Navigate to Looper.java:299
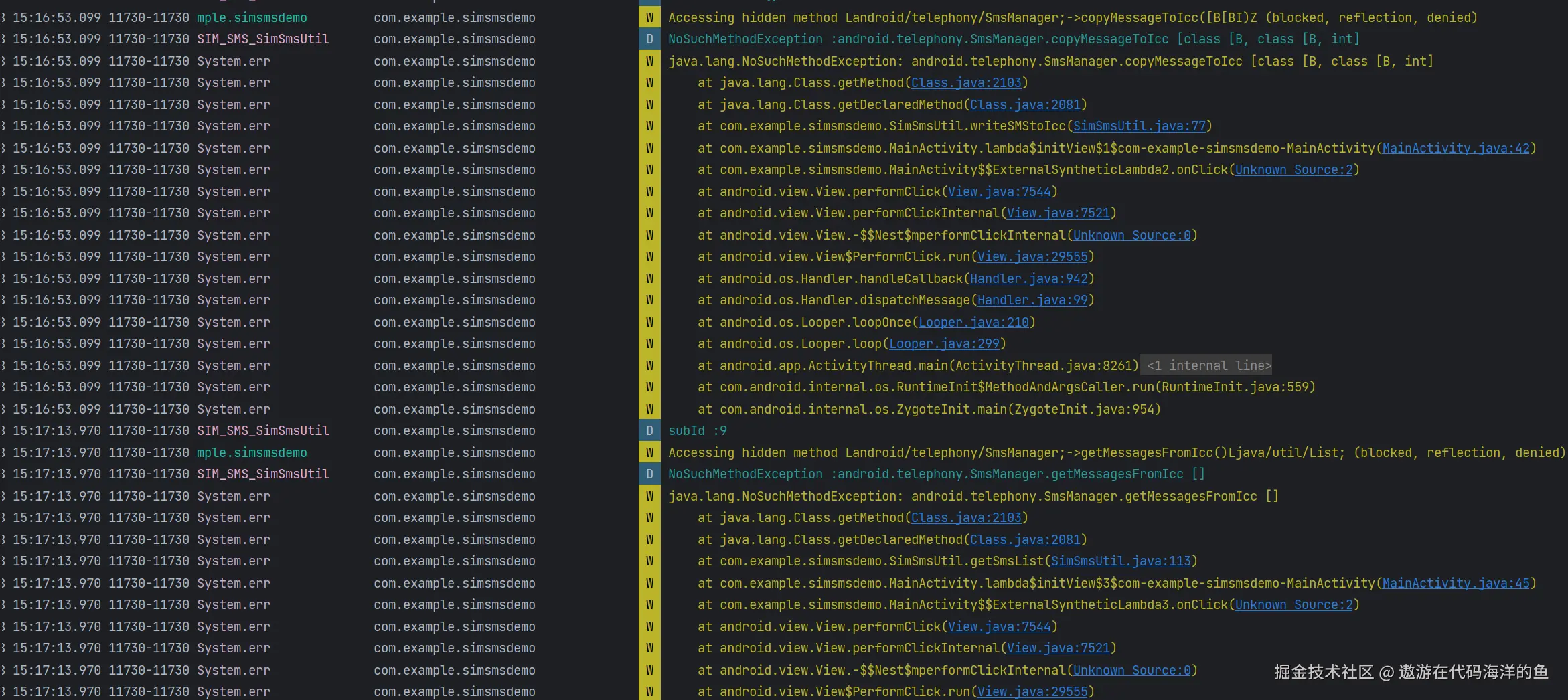This screenshot has height=700, width=1568. tap(944, 343)
